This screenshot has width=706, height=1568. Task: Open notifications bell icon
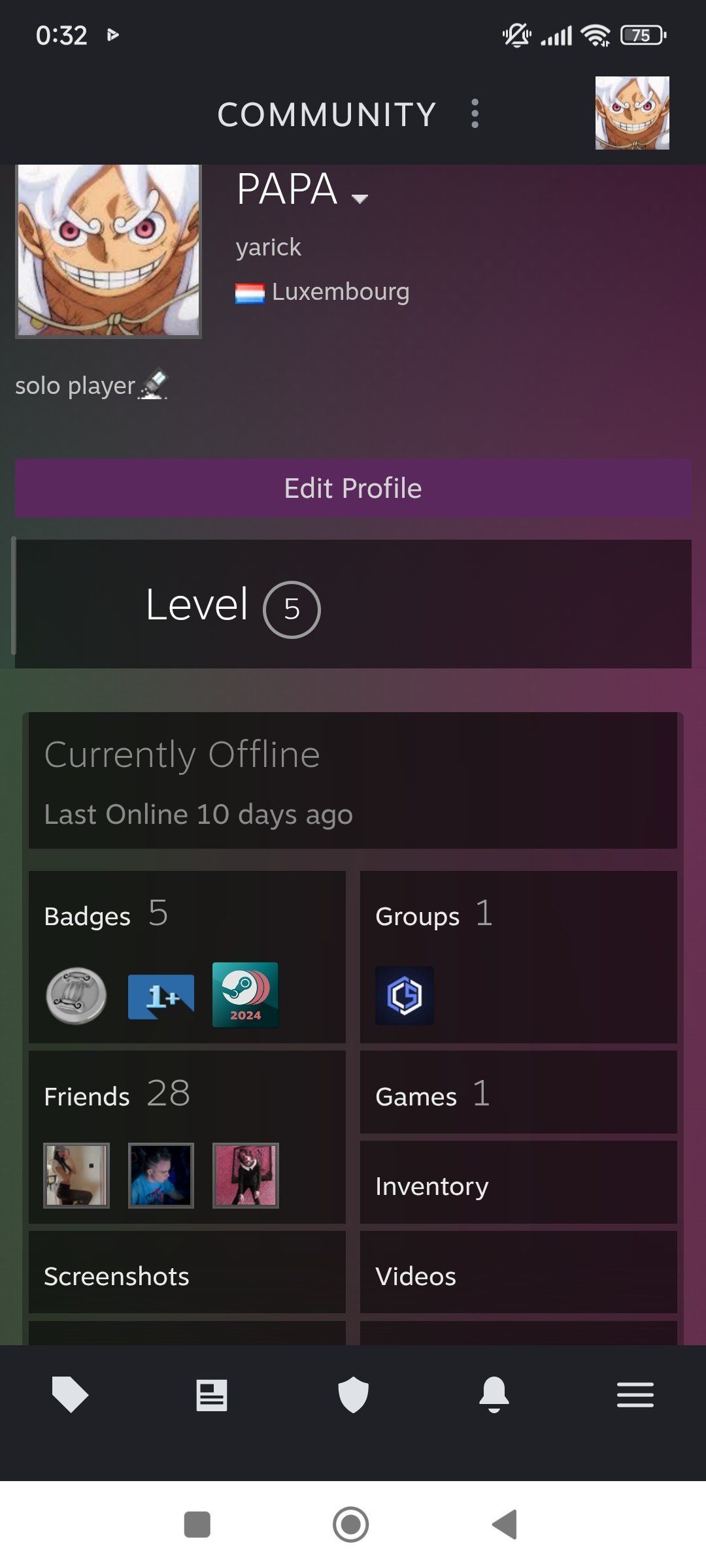click(x=494, y=1395)
